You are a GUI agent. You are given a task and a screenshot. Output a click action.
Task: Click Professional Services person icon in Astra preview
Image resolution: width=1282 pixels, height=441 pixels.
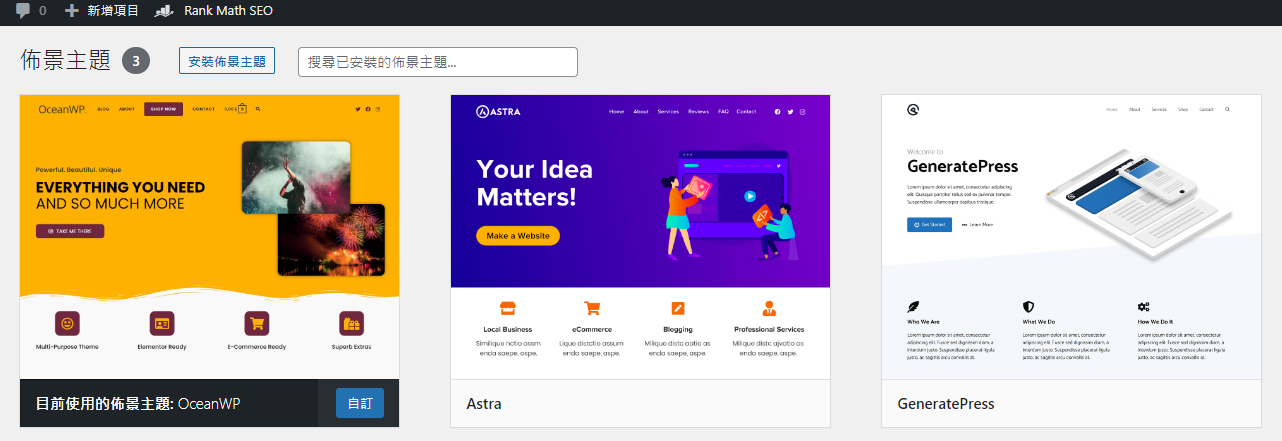pyautogui.click(x=769, y=308)
